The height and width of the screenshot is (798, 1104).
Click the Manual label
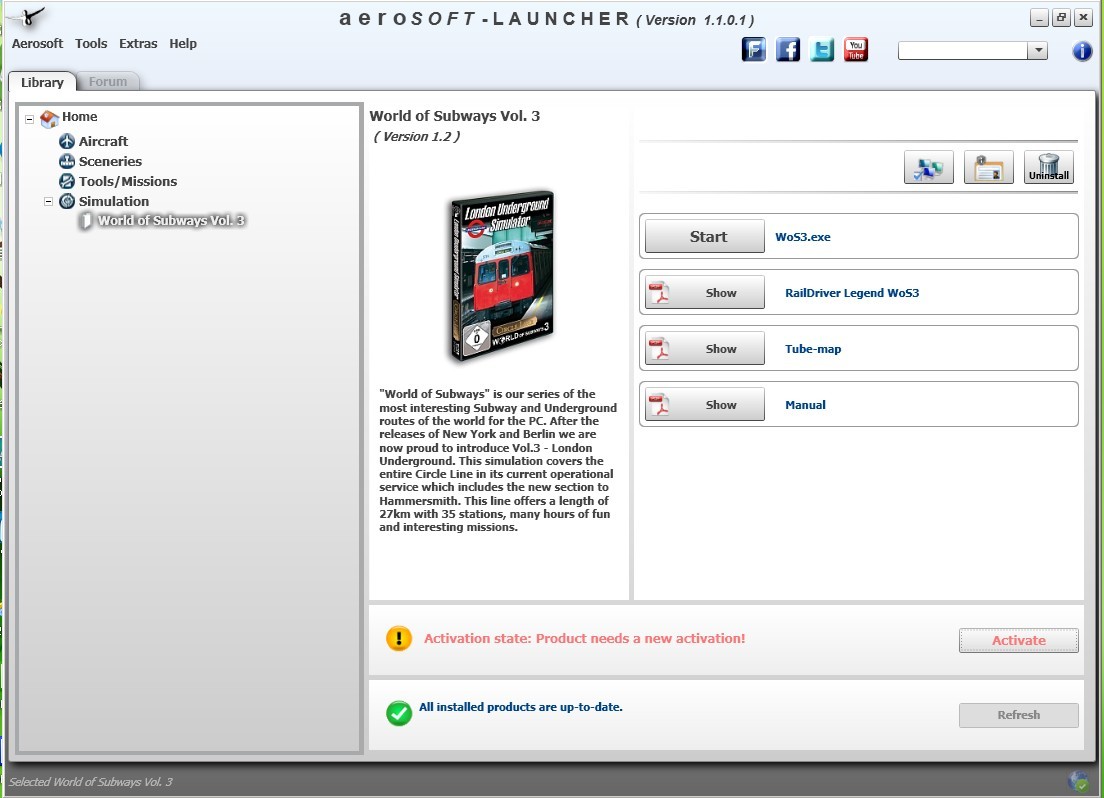pyautogui.click(x=805, y=405)
